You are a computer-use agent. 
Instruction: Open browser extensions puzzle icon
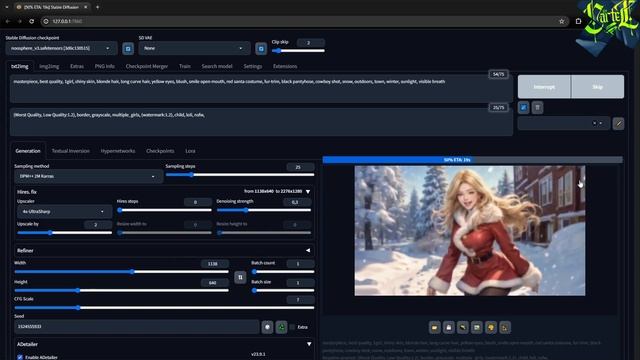578,21
